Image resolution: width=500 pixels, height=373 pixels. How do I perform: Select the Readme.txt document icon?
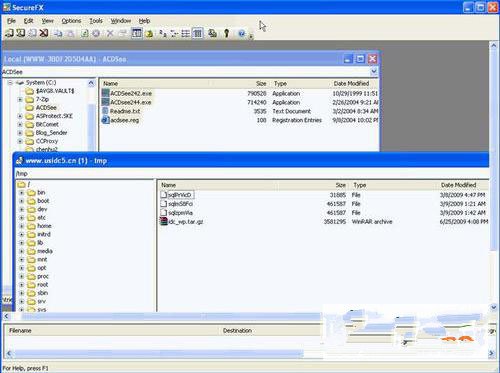106,111
